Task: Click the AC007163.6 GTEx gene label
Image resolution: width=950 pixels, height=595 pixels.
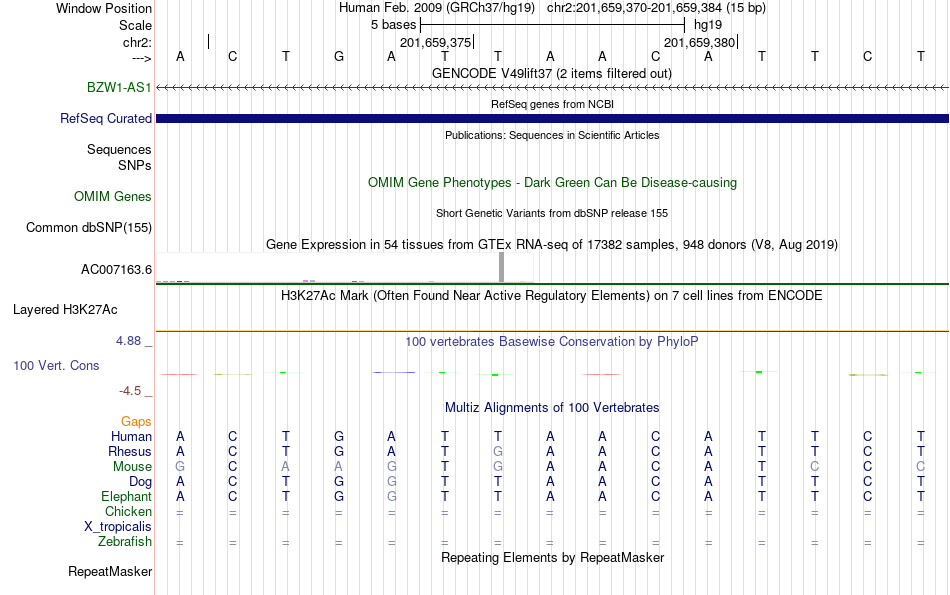Action: tap(116, 269)
